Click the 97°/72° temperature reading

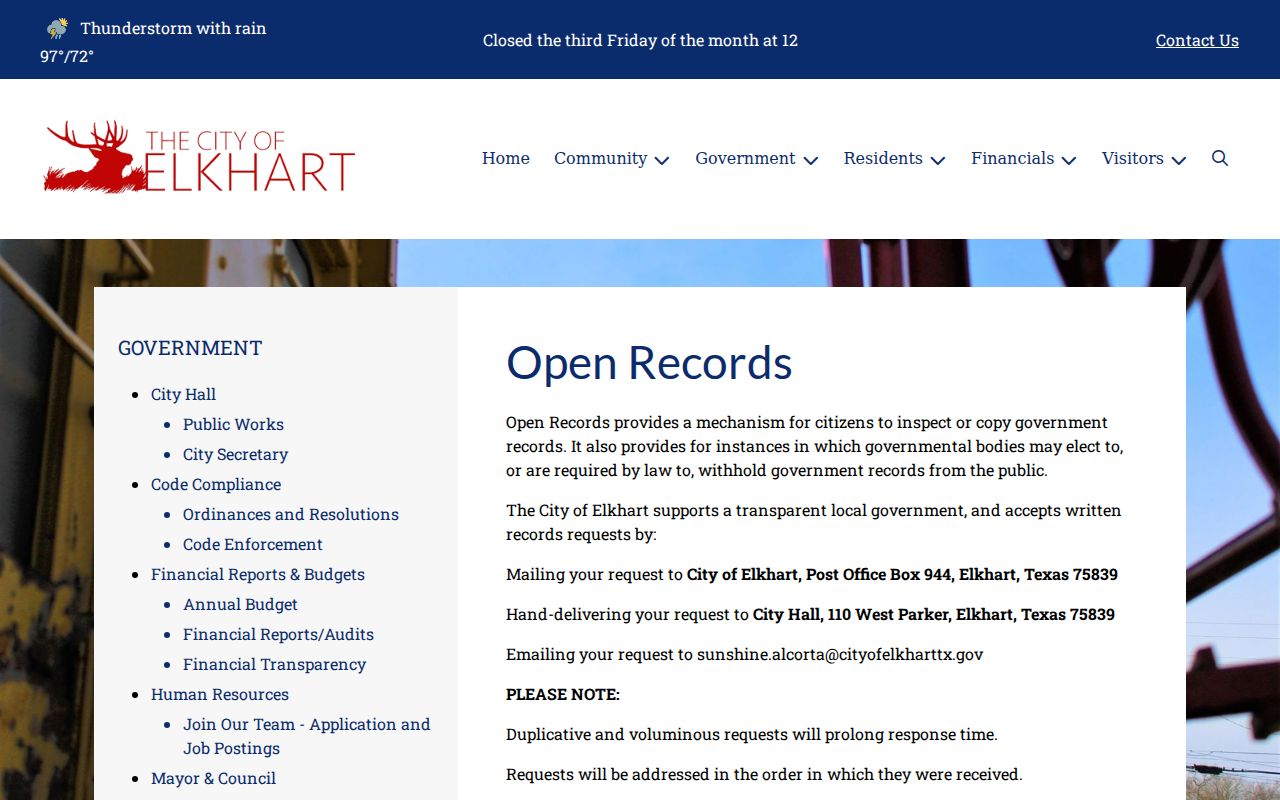click(67, 56)
